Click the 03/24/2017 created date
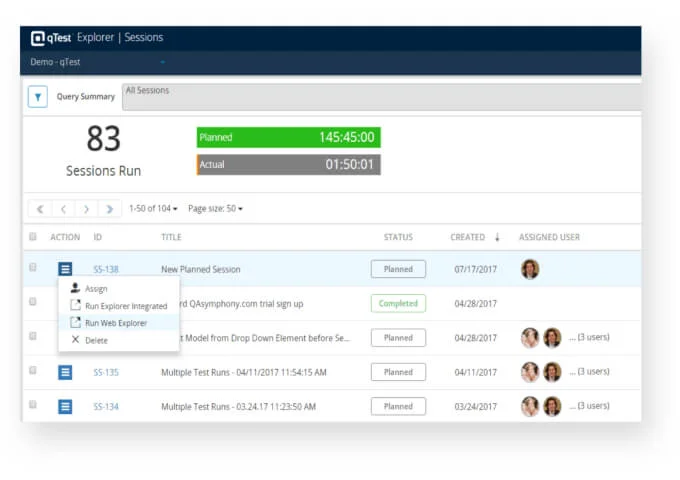Screen dimensions: 680x480 click(x=475, y=407)
